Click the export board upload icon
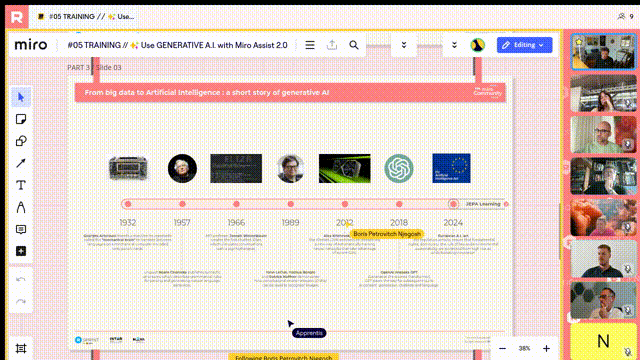The image size is (640, 360). [x=332, y=45]
